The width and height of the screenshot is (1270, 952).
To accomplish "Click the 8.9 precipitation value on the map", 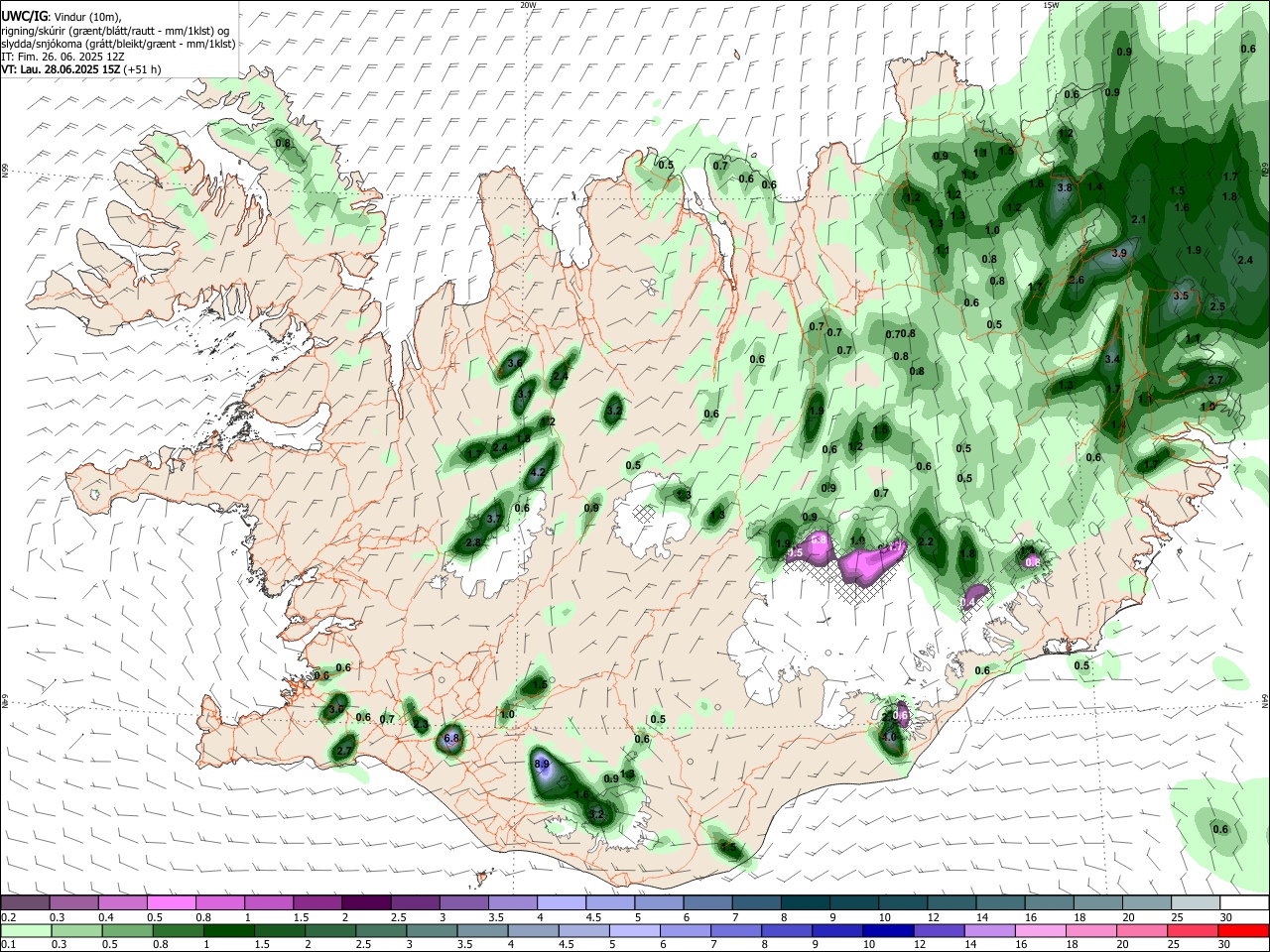I will [x=542, y=764].
